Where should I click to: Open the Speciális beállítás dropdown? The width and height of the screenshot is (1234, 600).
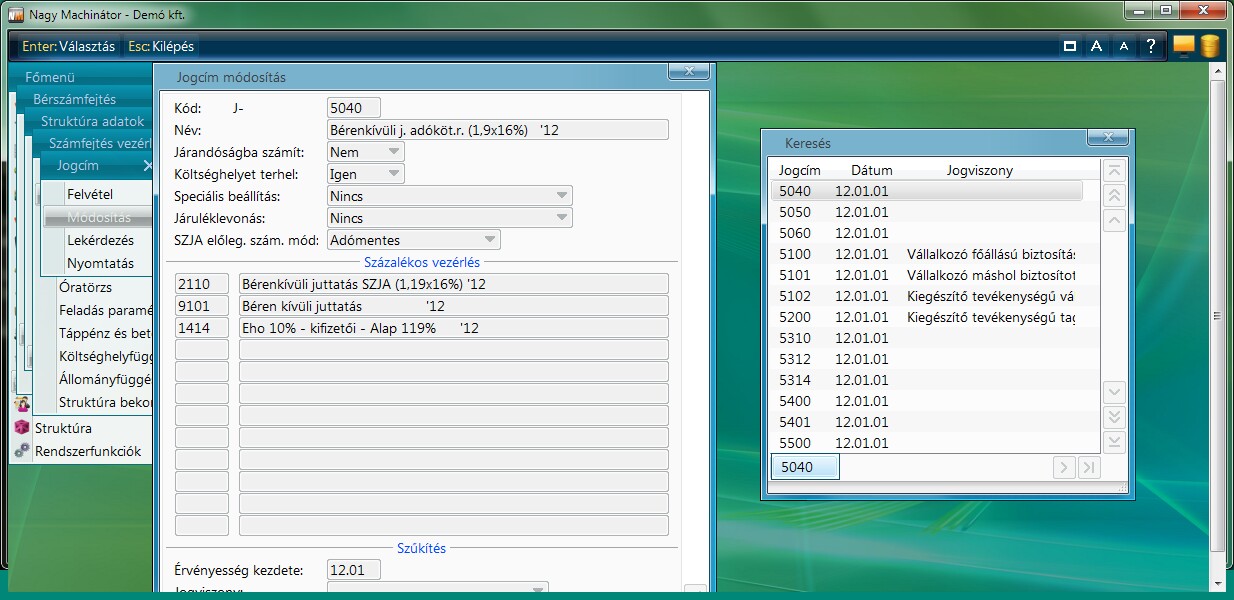click(x=562, y=196)
